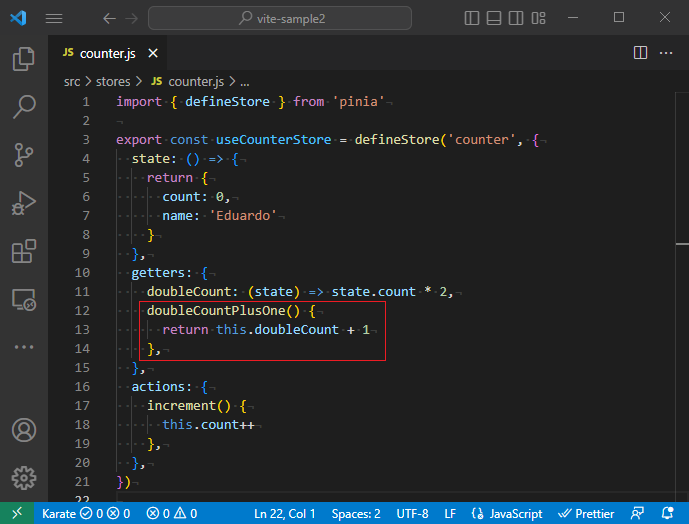This screenshot has width=689, height=524.
Task: Click the text 'pinia' on line 1
Action: pos(359,102)
